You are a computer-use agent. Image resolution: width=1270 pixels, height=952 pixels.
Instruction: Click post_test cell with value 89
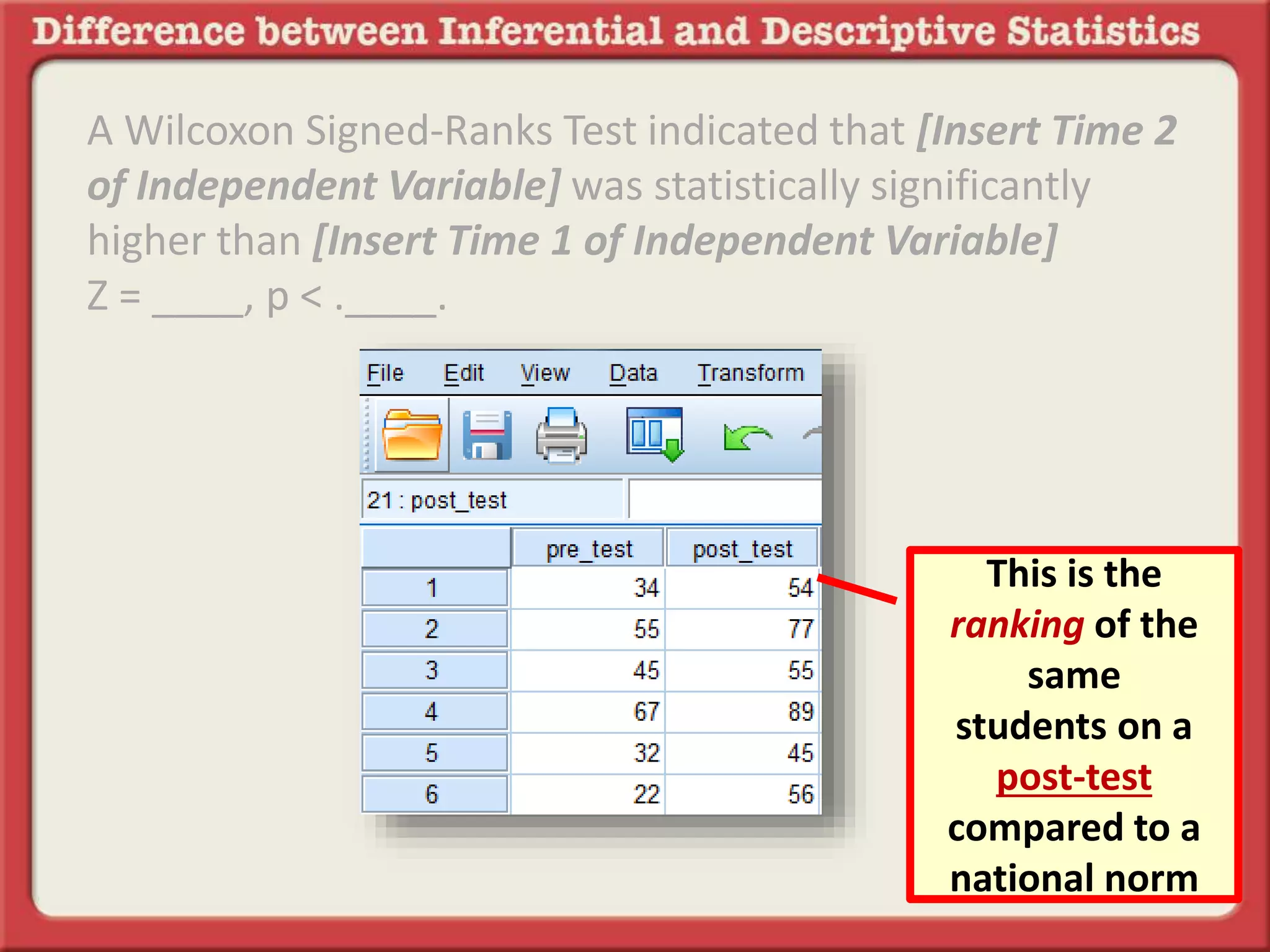point(742,712)
